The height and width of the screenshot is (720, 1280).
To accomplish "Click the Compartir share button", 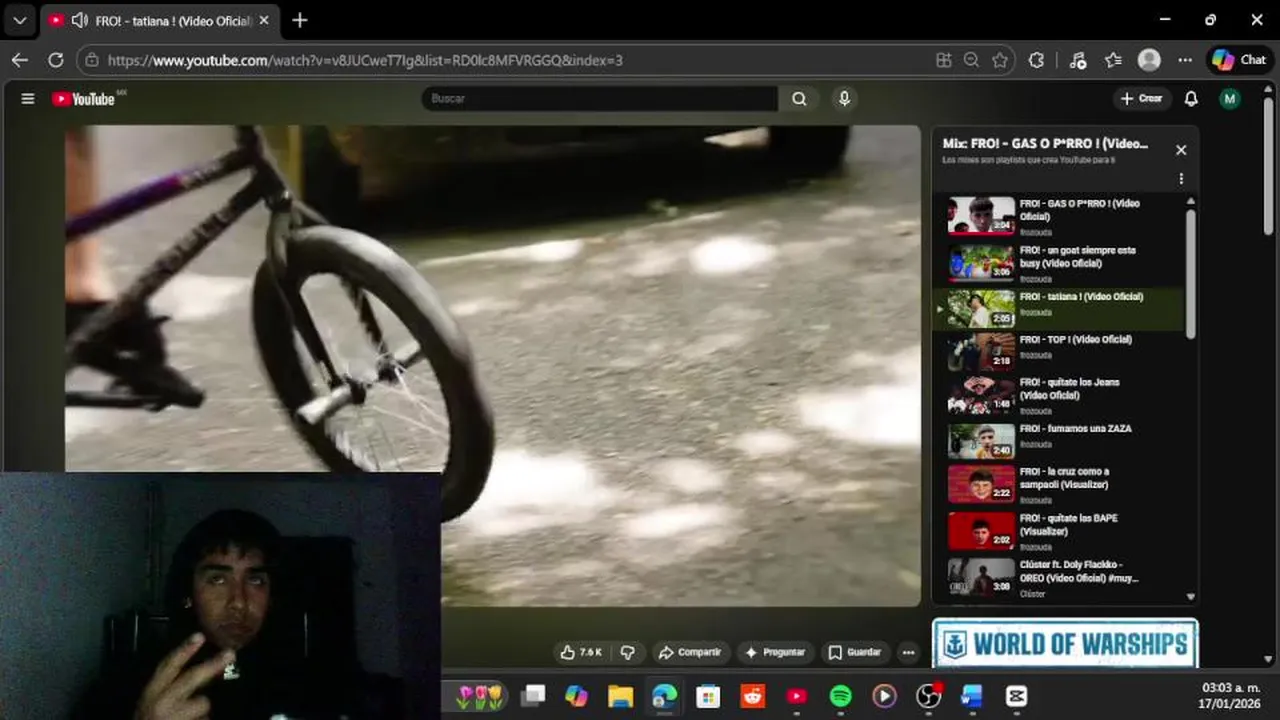I will 689,652.
